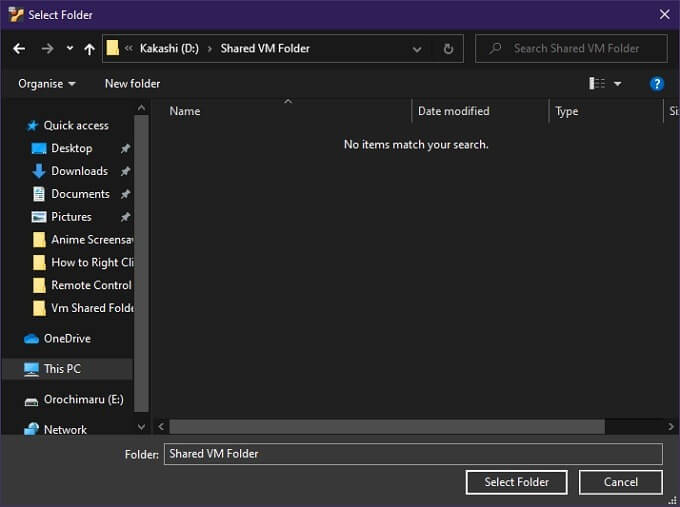Sort by Date modified column

(454, 111)
